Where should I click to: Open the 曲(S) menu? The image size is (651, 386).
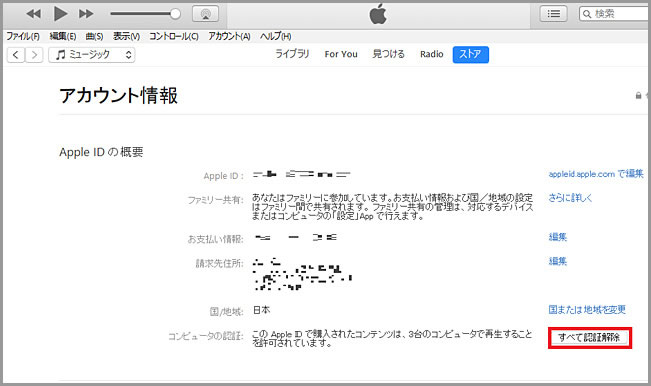(x=94, y=37)
